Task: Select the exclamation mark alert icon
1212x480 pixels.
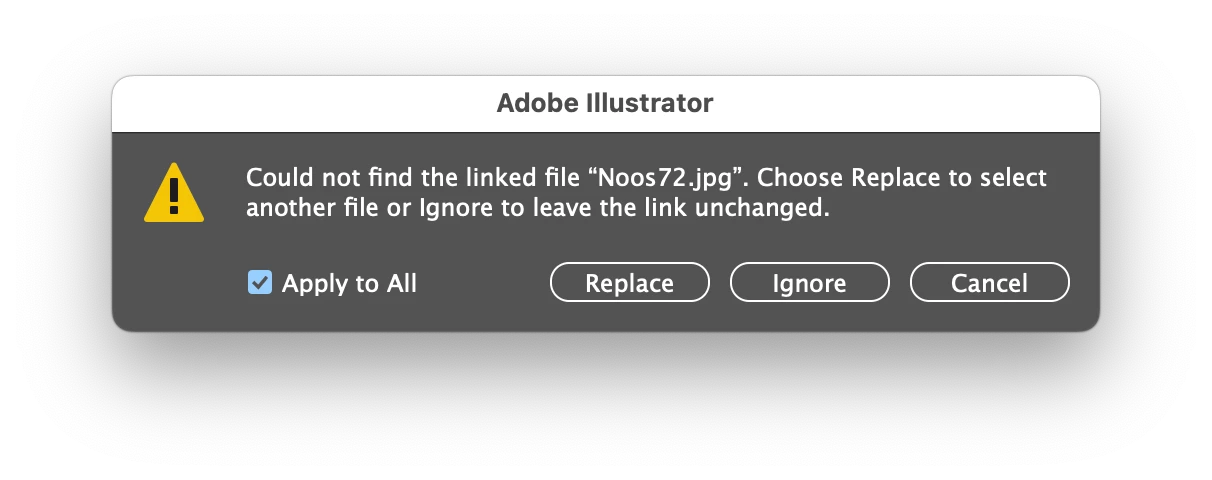Action: pyautogui.click(x=174, y=192)
